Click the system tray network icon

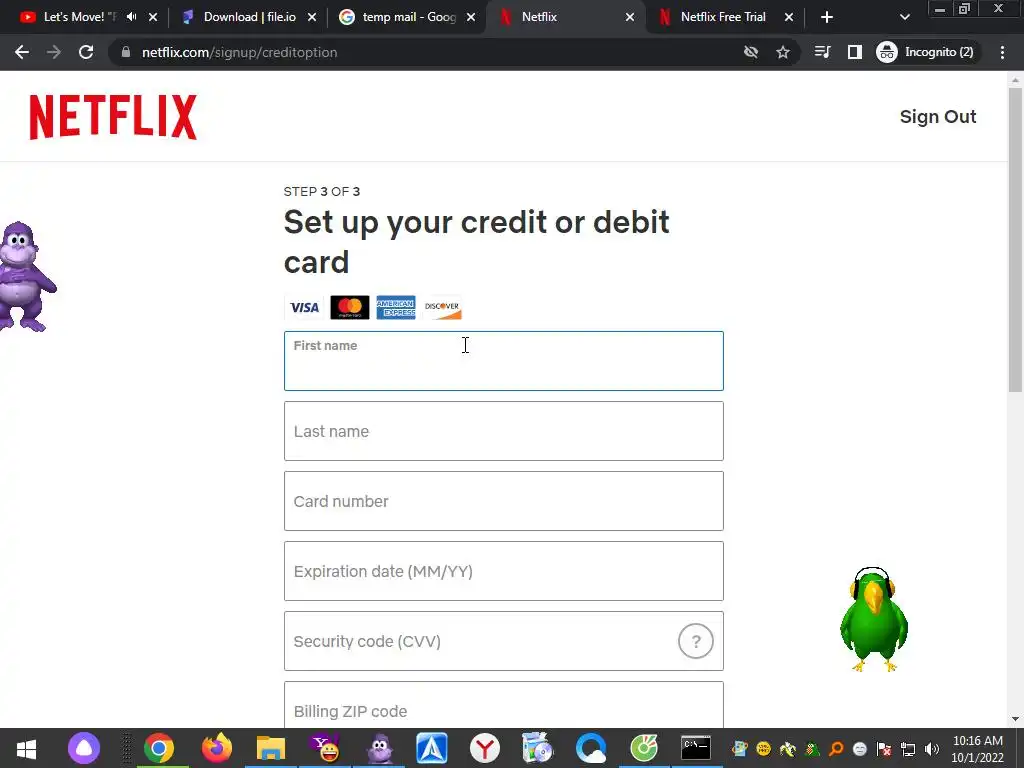pos(908,749)
